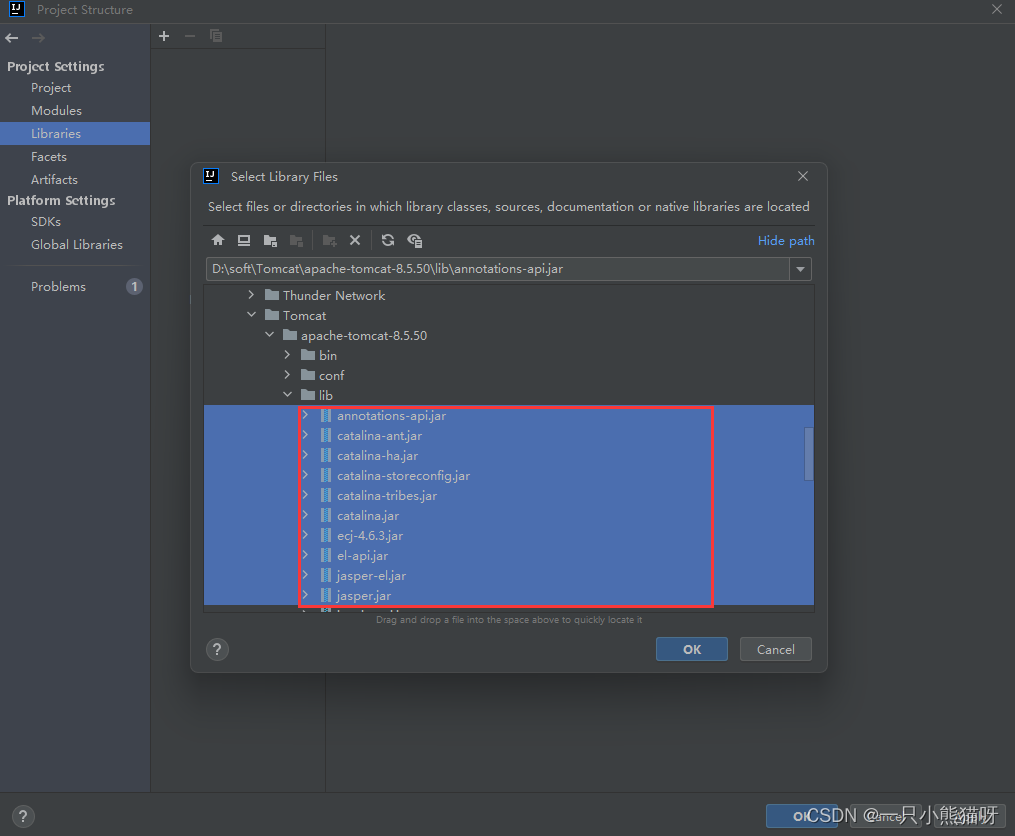Collapse the lib folder

pos(287,394)
